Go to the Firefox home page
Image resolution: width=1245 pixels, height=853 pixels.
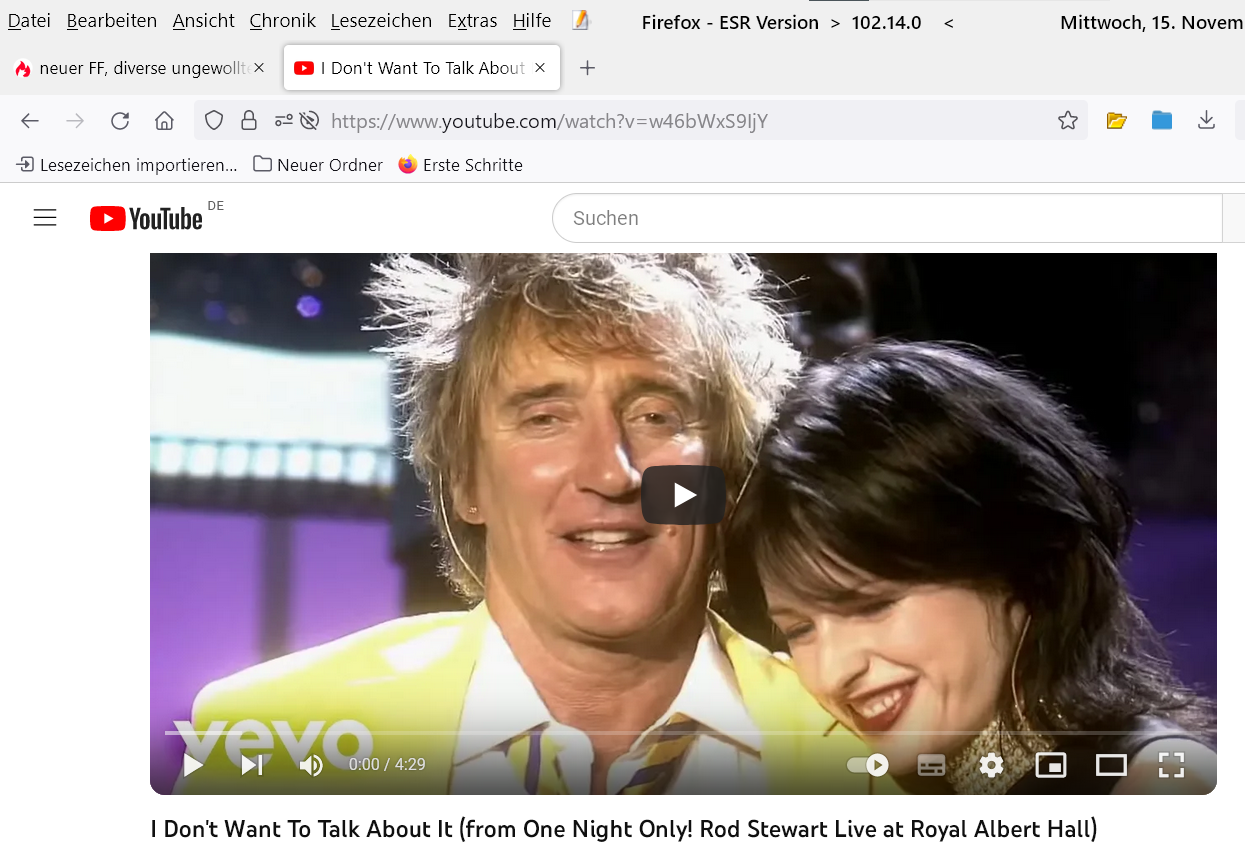(x=165, y=121)
